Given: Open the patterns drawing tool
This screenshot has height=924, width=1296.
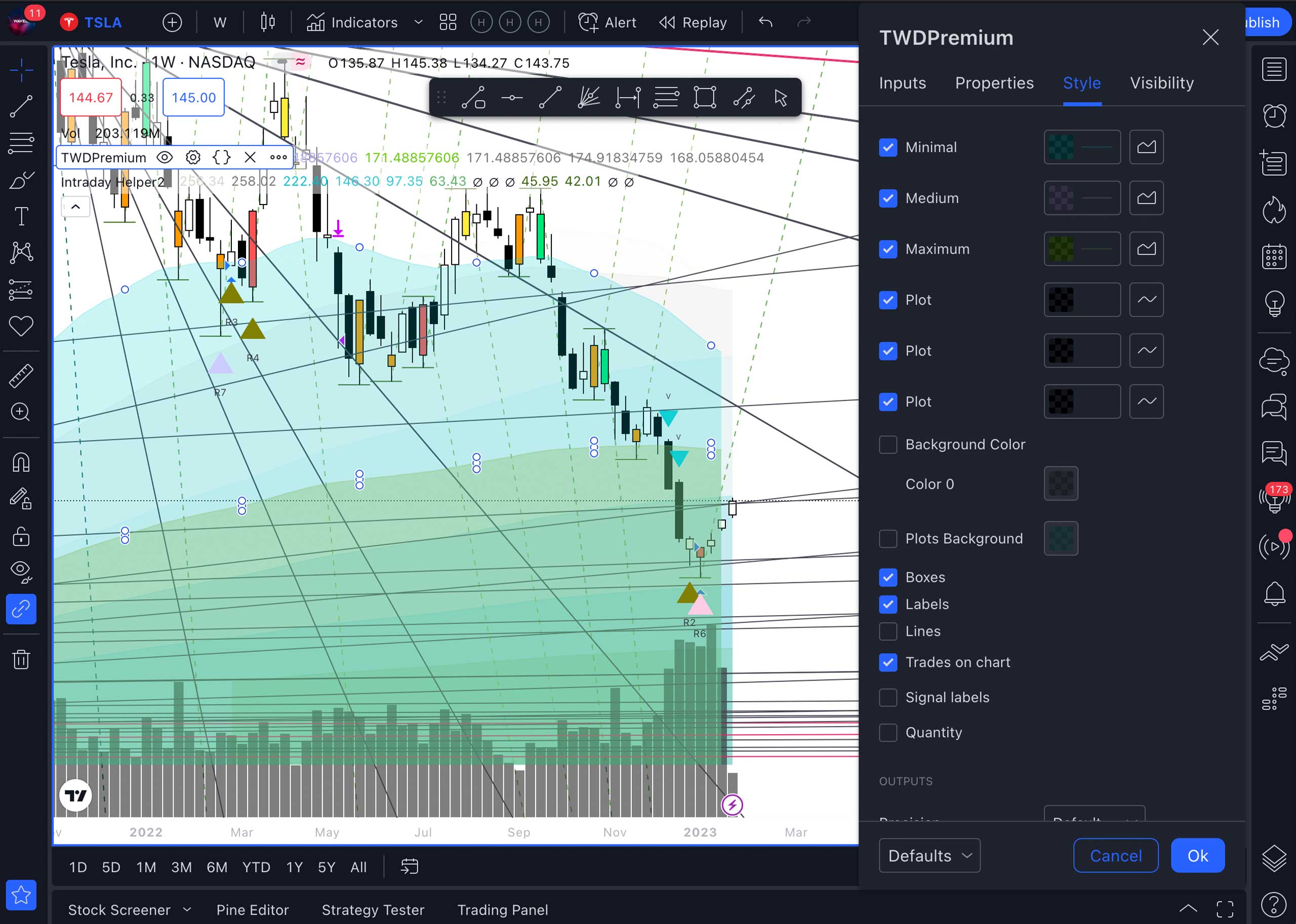Looking at the screenshot, I should point(22,252).
